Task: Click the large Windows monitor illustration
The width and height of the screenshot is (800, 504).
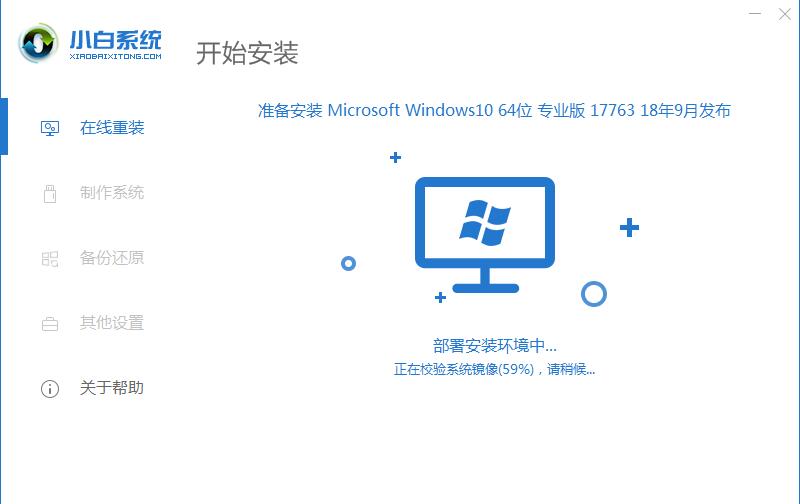Action: pos(485,235)
